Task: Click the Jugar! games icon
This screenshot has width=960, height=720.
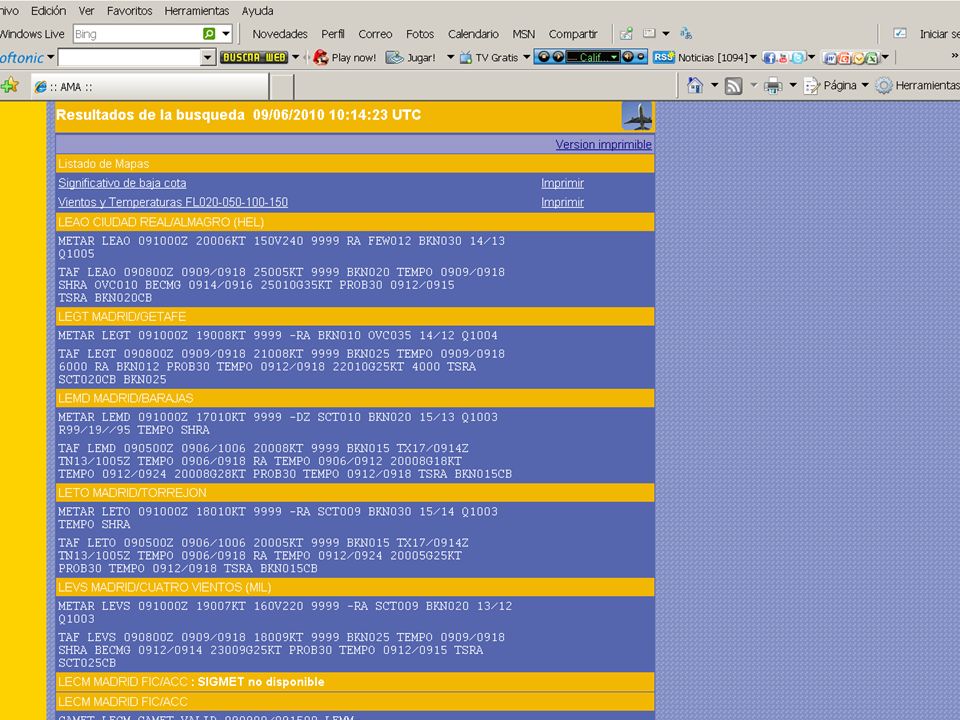Action: [394, 58]
